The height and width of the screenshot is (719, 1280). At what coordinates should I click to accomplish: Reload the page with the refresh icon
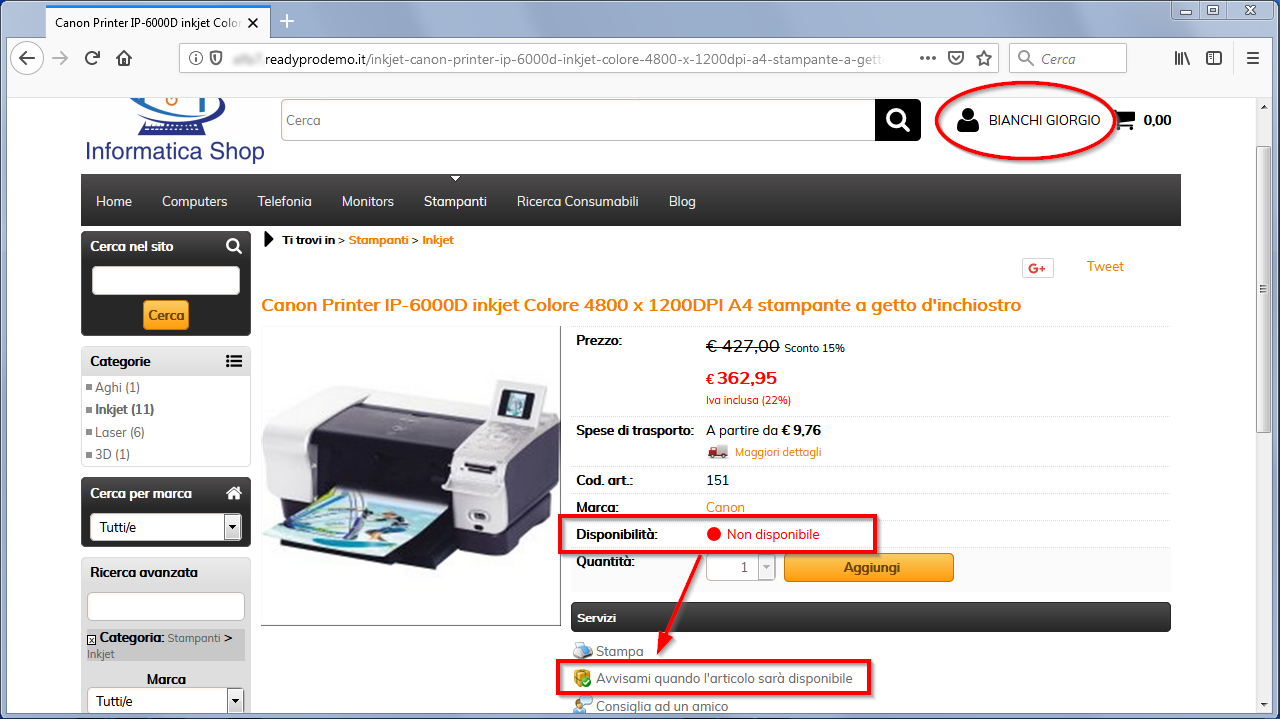tap(92, 58)
